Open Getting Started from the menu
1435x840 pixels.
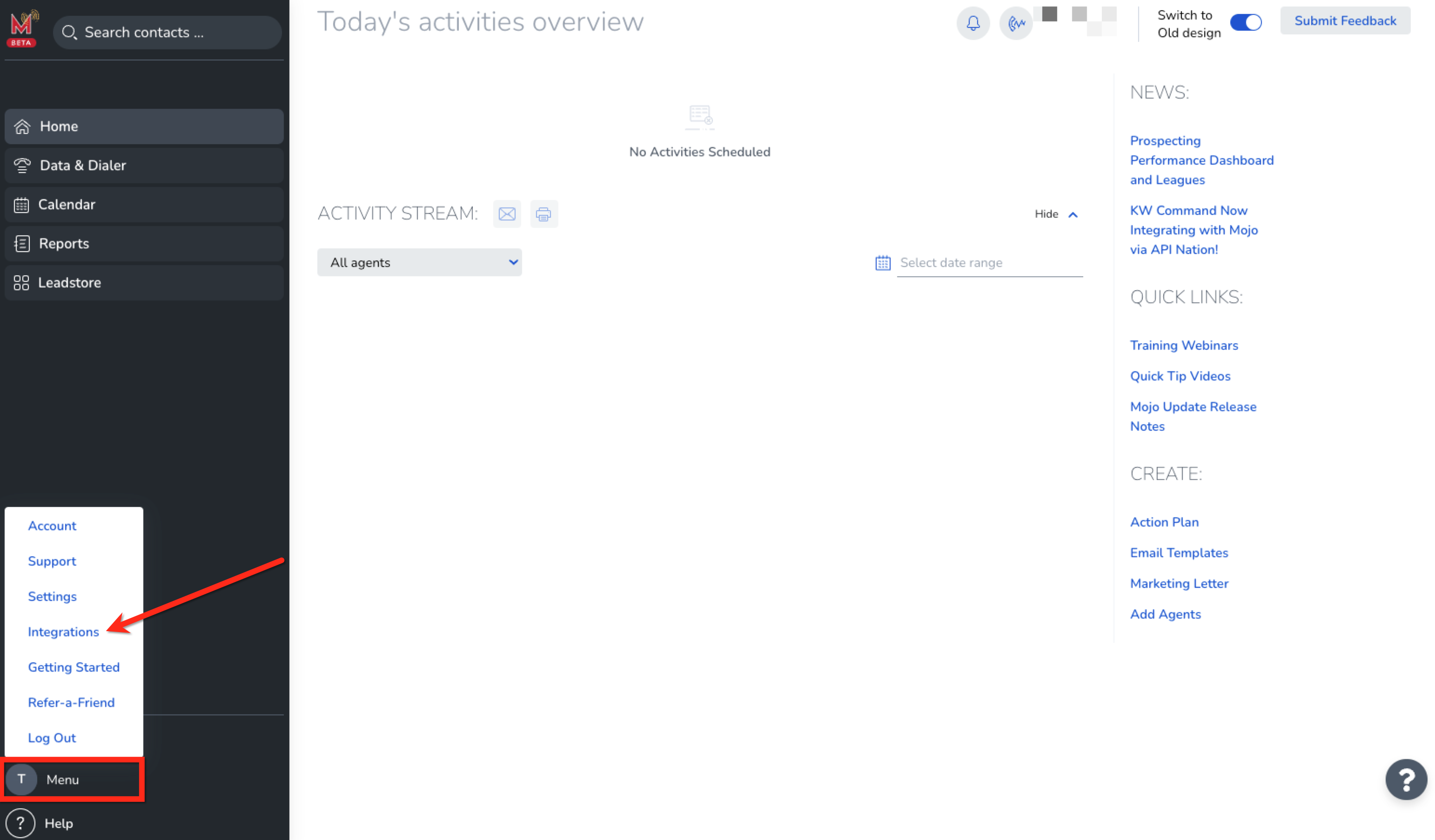74,667
